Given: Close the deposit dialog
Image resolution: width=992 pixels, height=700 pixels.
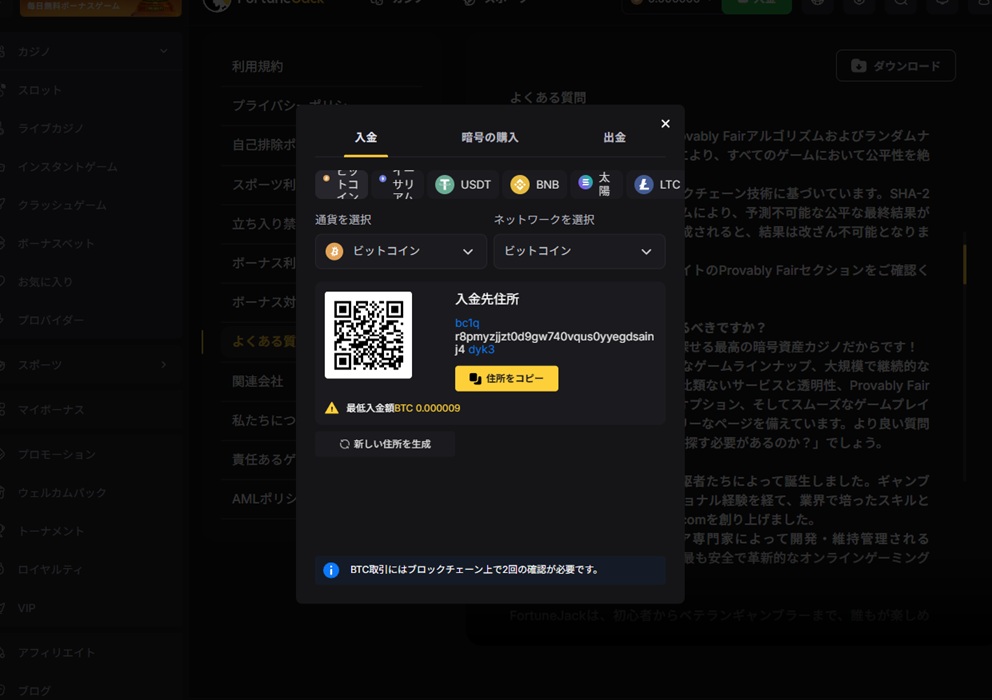Looking at the screenshot, I should click(665, 124).
